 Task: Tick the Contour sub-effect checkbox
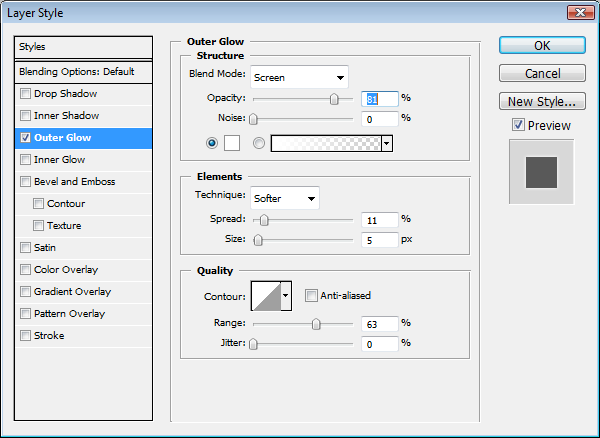tap(38, 204)
